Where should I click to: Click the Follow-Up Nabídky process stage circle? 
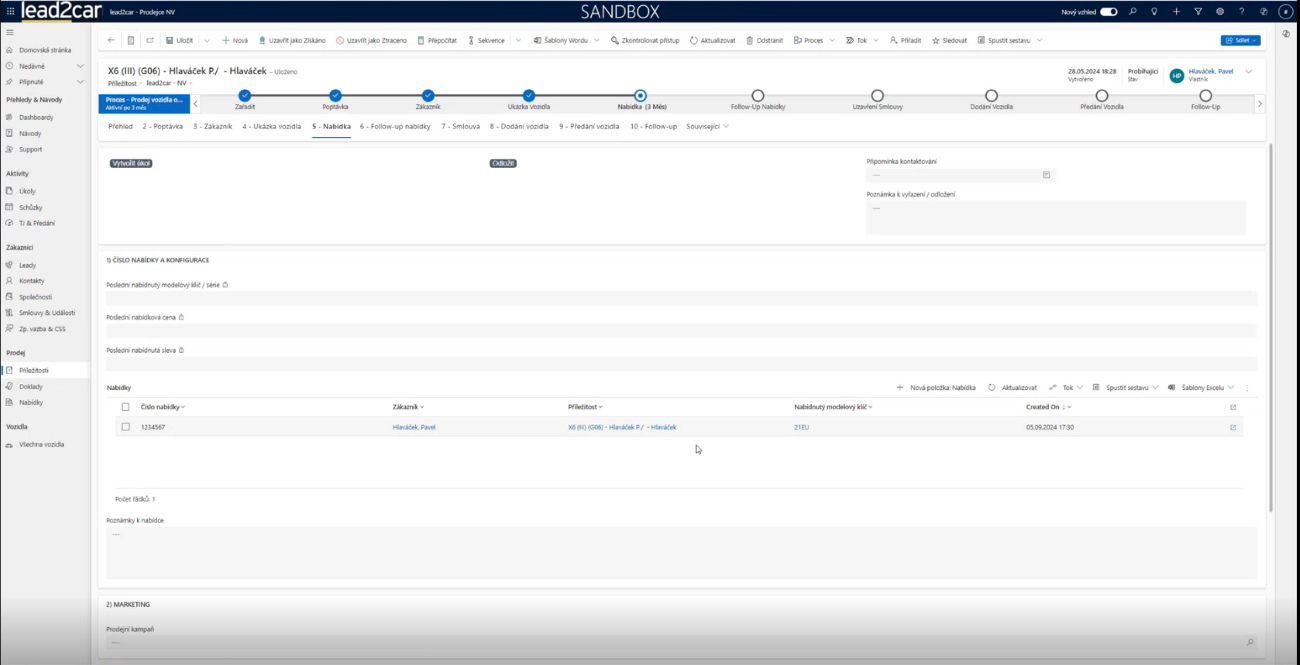757,96
